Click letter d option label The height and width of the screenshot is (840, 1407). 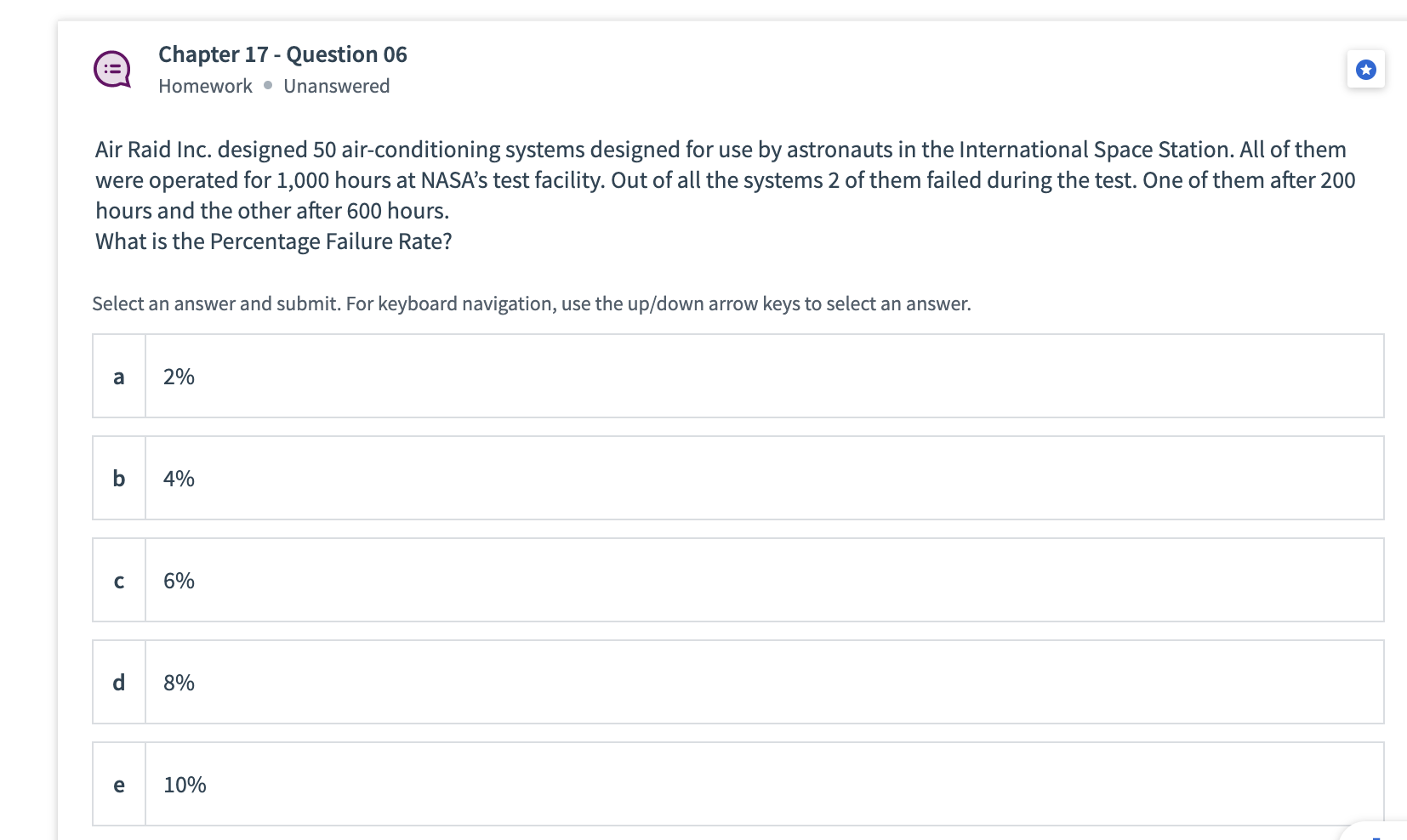(x=119, y=683)
